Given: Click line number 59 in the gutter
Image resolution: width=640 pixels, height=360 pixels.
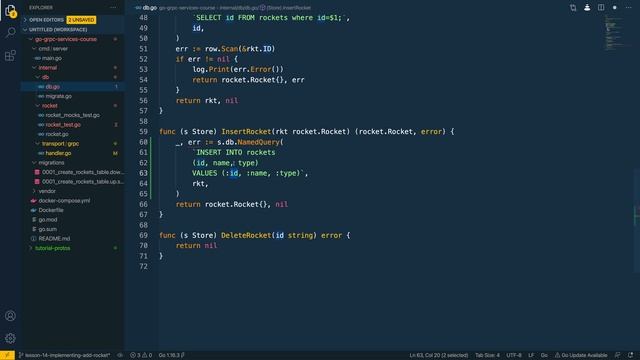Looking at the screenshot, I should pos(143,132).
